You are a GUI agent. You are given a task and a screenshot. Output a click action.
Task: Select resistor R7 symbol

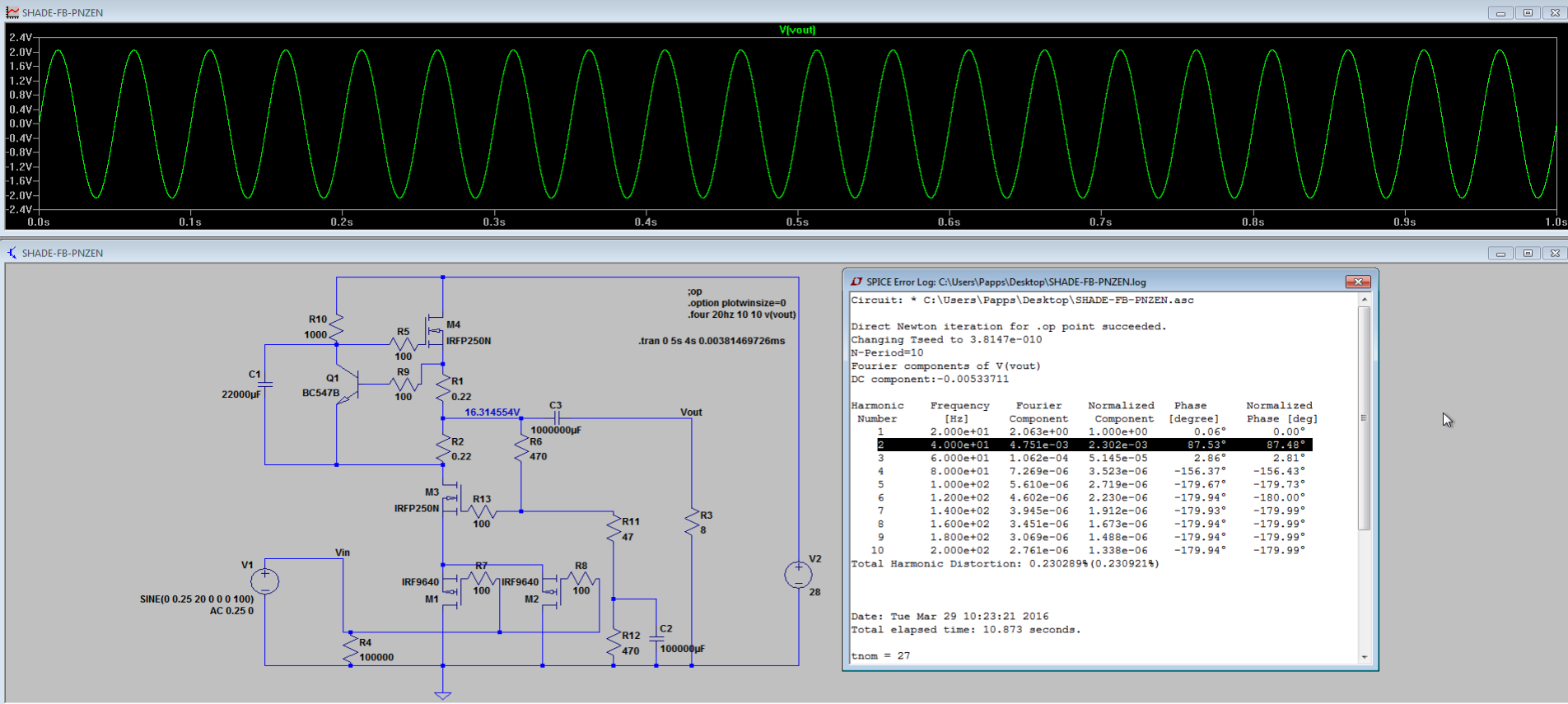pos(482,578)
